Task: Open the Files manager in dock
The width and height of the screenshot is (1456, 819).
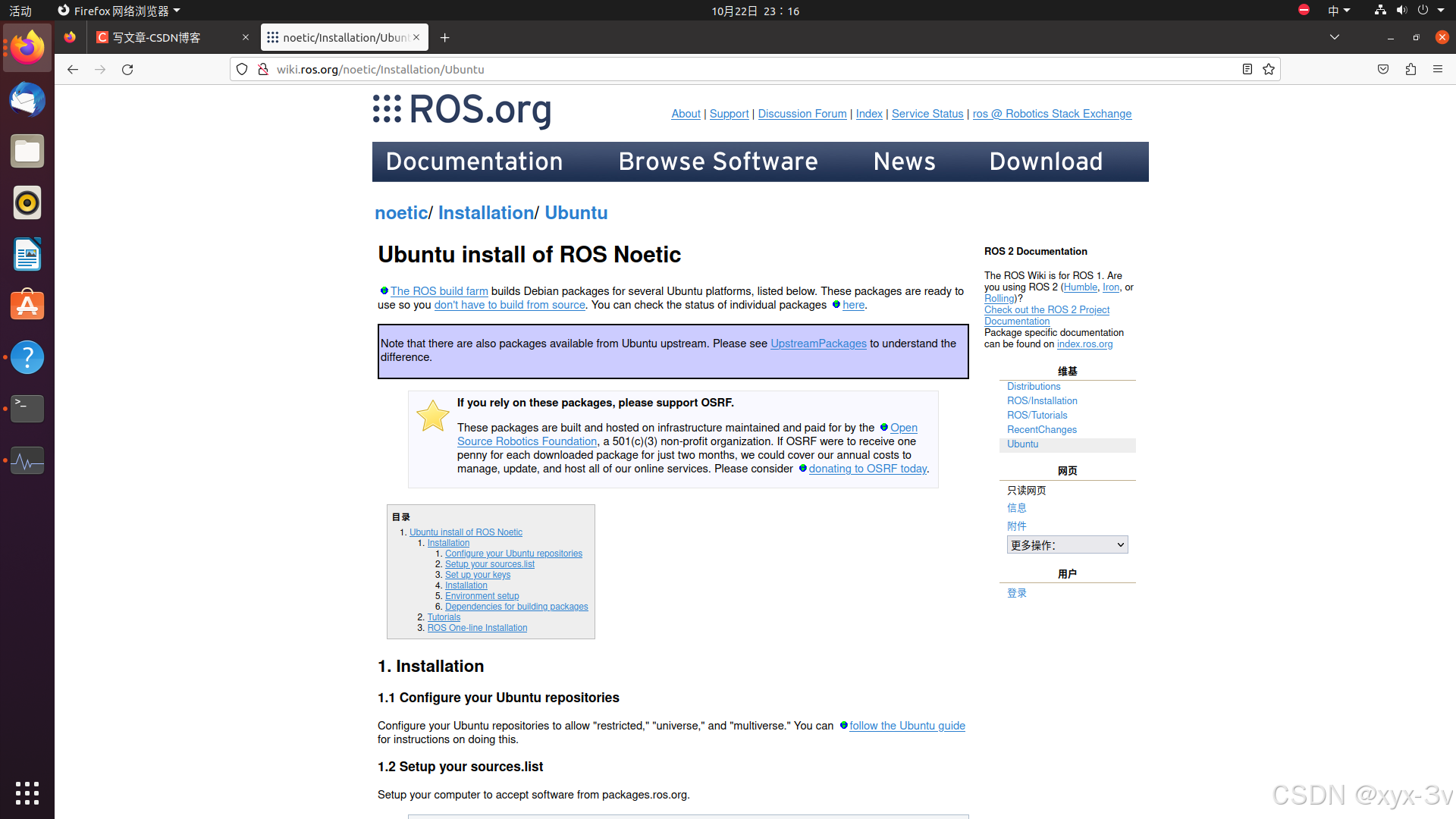Action: pos(27,151)
